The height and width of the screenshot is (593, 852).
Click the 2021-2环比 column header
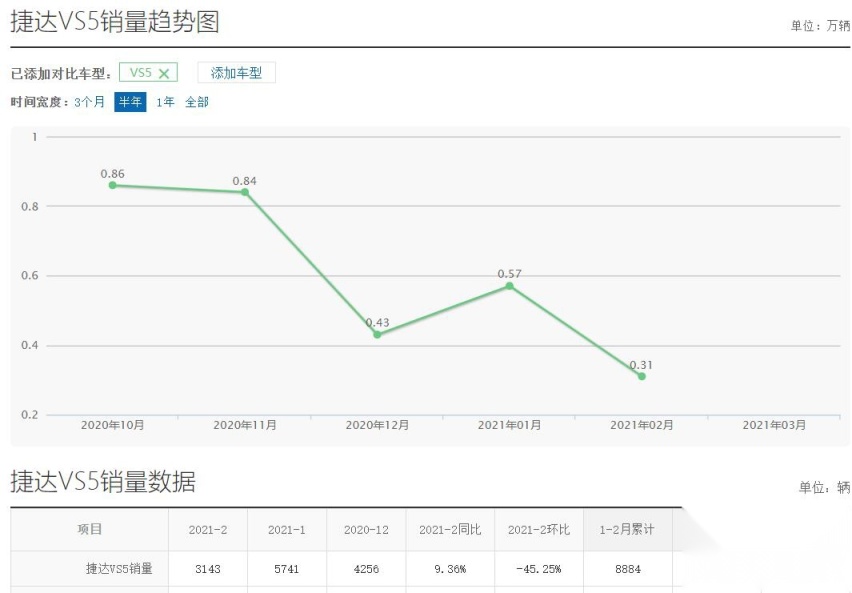tap(538, 529)
